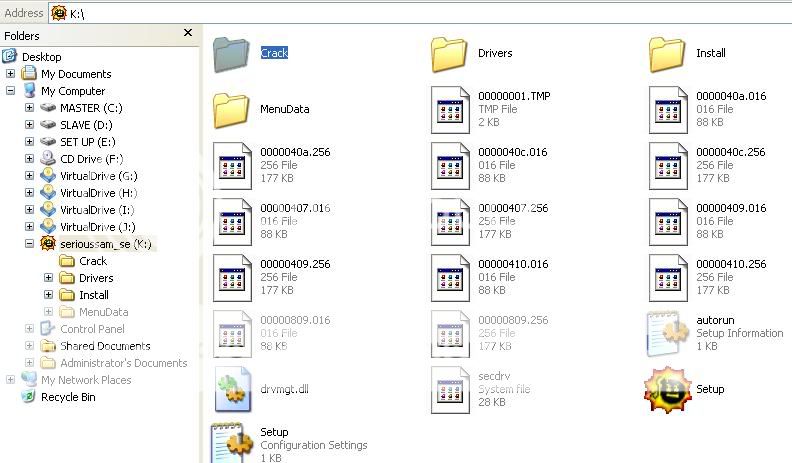Expand SLAVE (D:) drive node

(29, 125)
